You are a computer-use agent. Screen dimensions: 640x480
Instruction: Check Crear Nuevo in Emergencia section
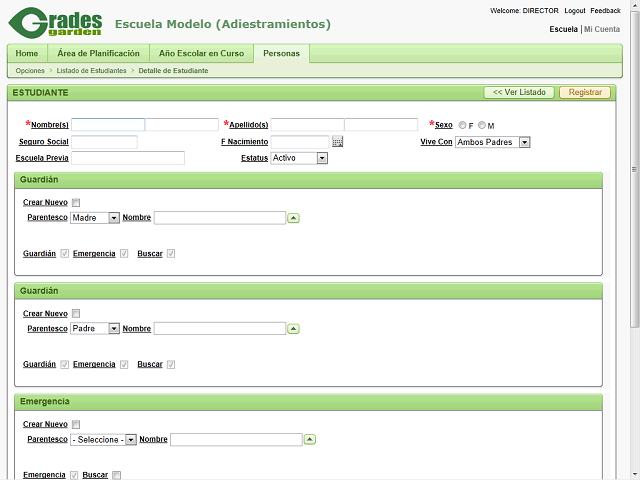(x=76, y=424)
